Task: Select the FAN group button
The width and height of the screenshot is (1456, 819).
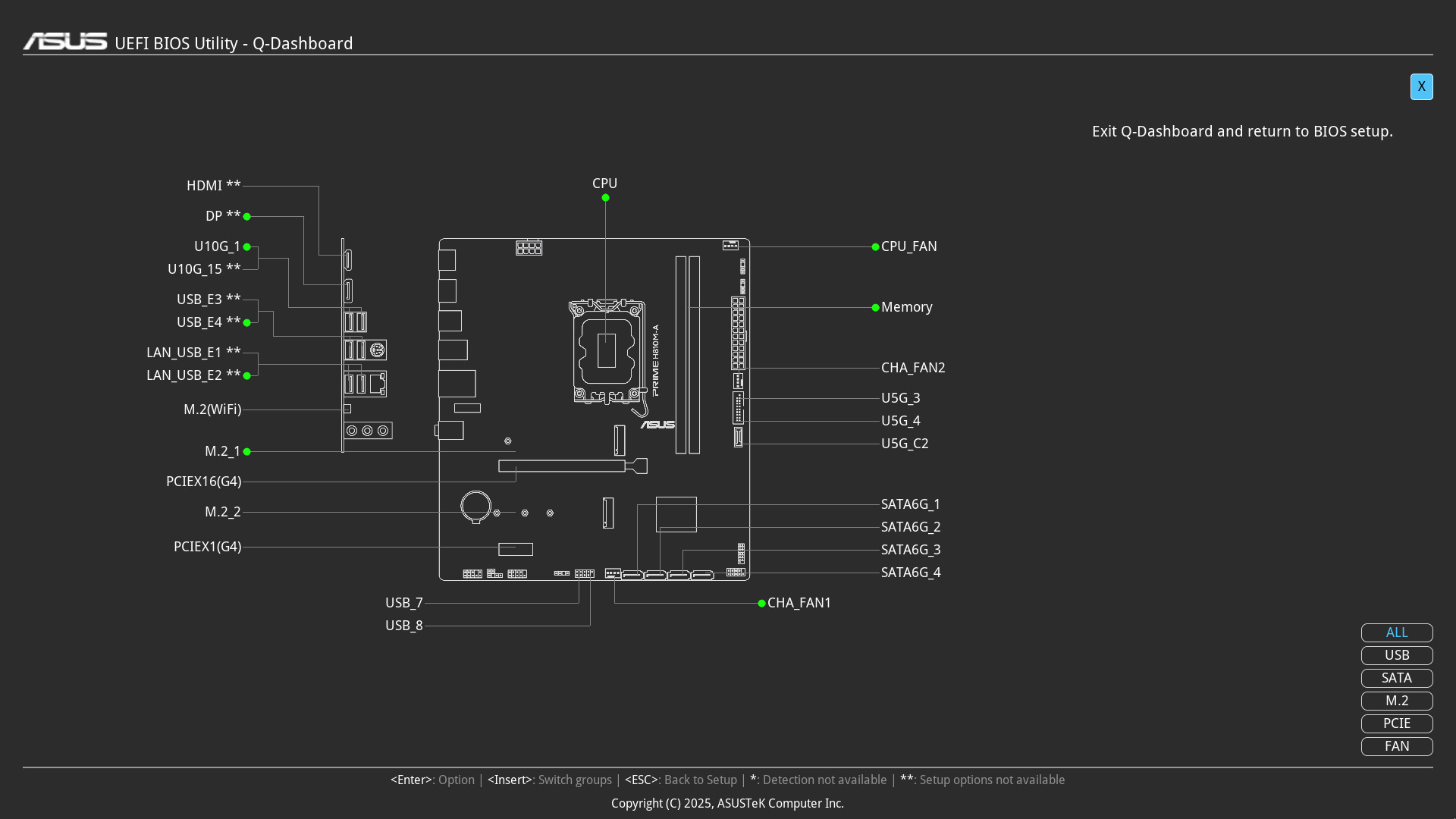Action: pyautogui.click(x=1396, y=746)
